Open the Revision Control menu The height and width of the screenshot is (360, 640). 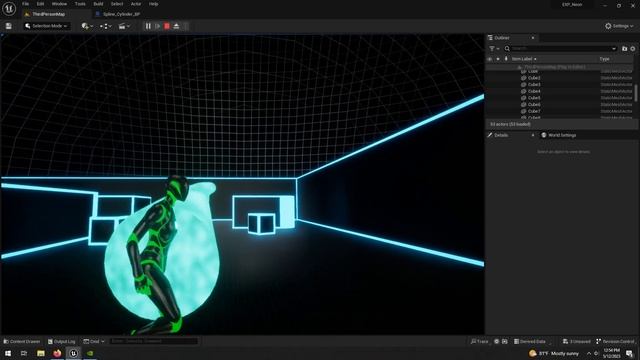(x=615, y=341)
